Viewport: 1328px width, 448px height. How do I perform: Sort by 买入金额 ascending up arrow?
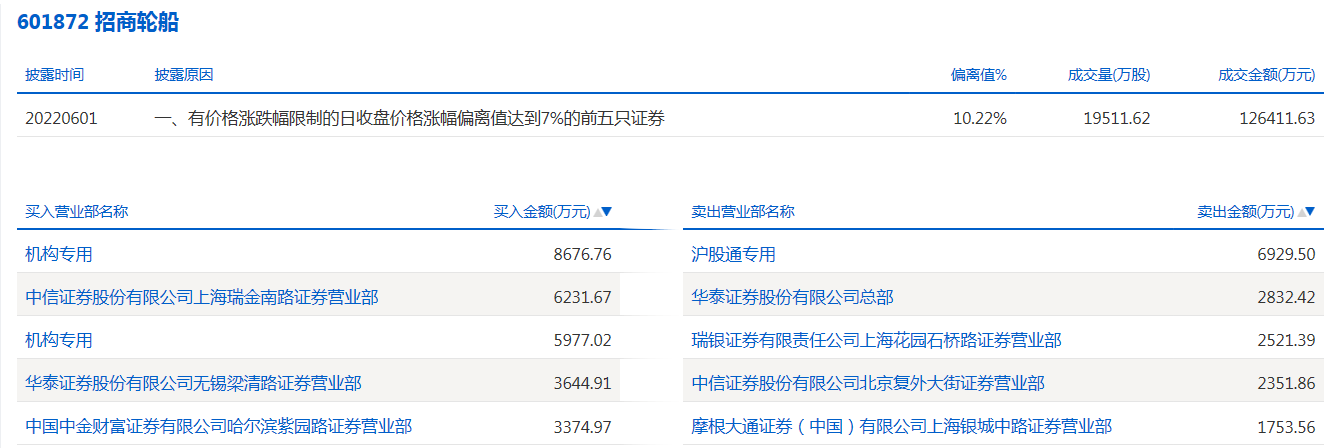(597, 212)
